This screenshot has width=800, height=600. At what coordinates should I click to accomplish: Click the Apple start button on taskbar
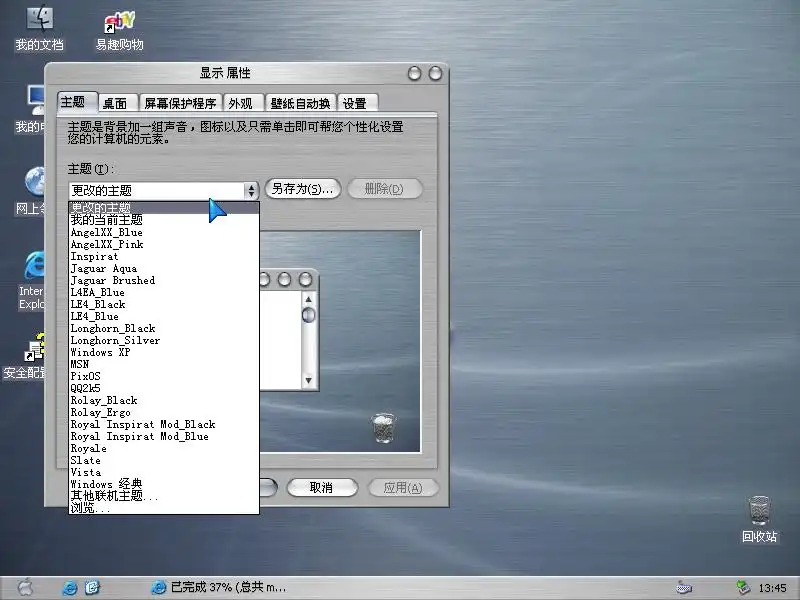[x=26, y=588]
